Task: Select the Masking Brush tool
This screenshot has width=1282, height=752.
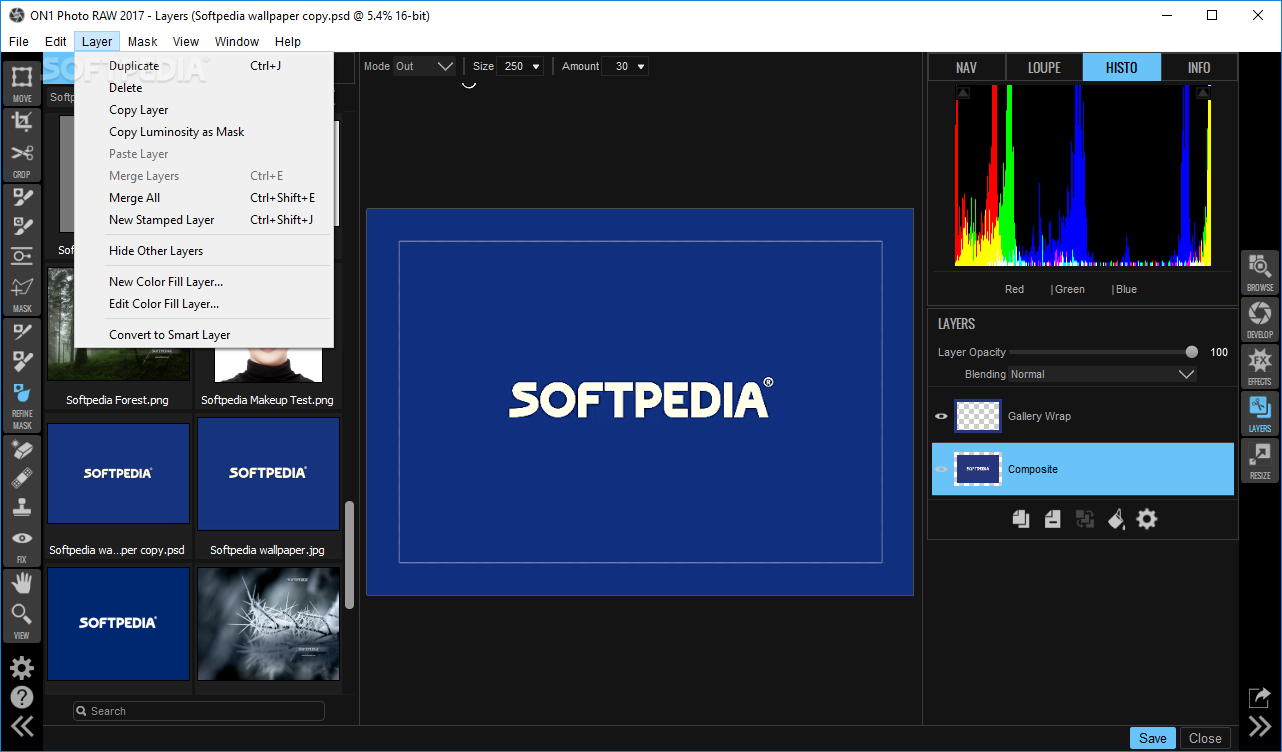Action: (22, 197)
